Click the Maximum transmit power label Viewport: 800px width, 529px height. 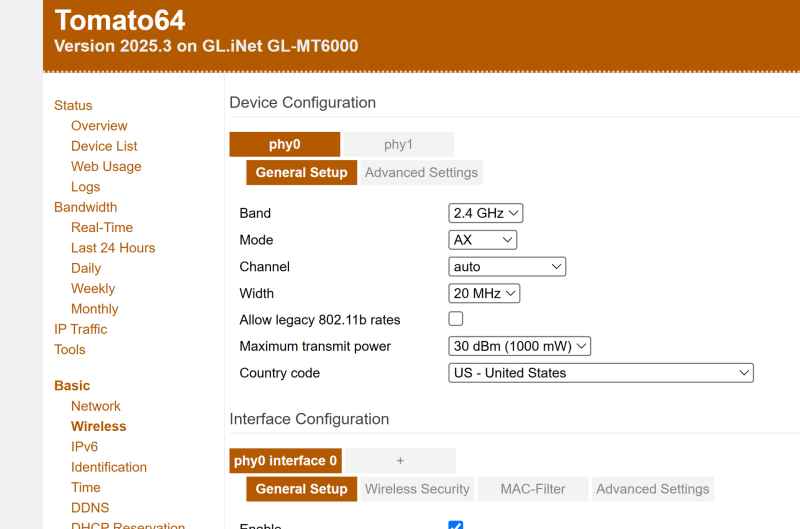click(315, 346)
